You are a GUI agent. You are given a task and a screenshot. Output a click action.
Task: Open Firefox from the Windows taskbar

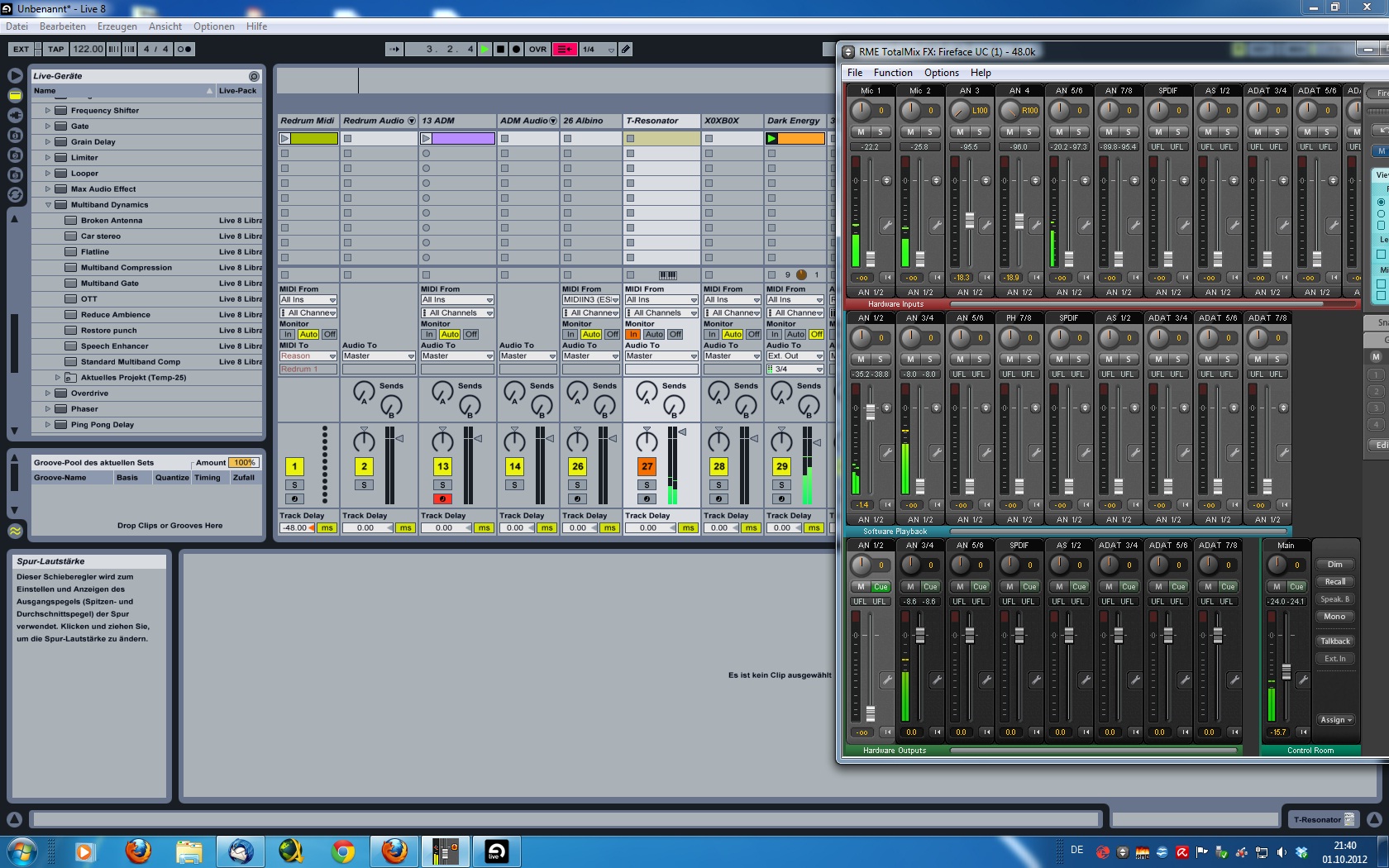[x=138, y=851]
